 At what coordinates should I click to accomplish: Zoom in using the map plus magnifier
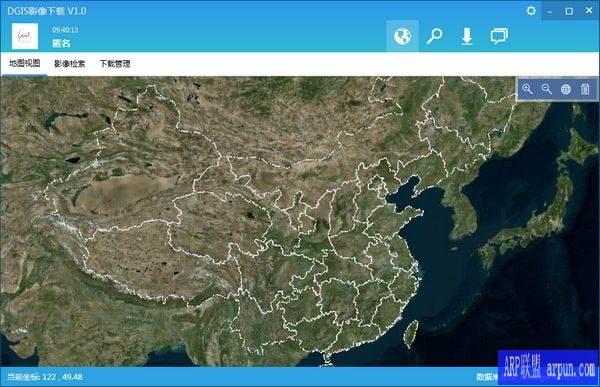point(527,89)
